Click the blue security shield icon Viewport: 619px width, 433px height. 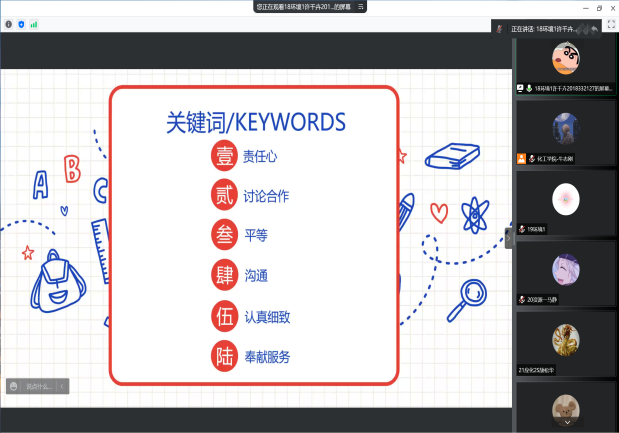21,24
